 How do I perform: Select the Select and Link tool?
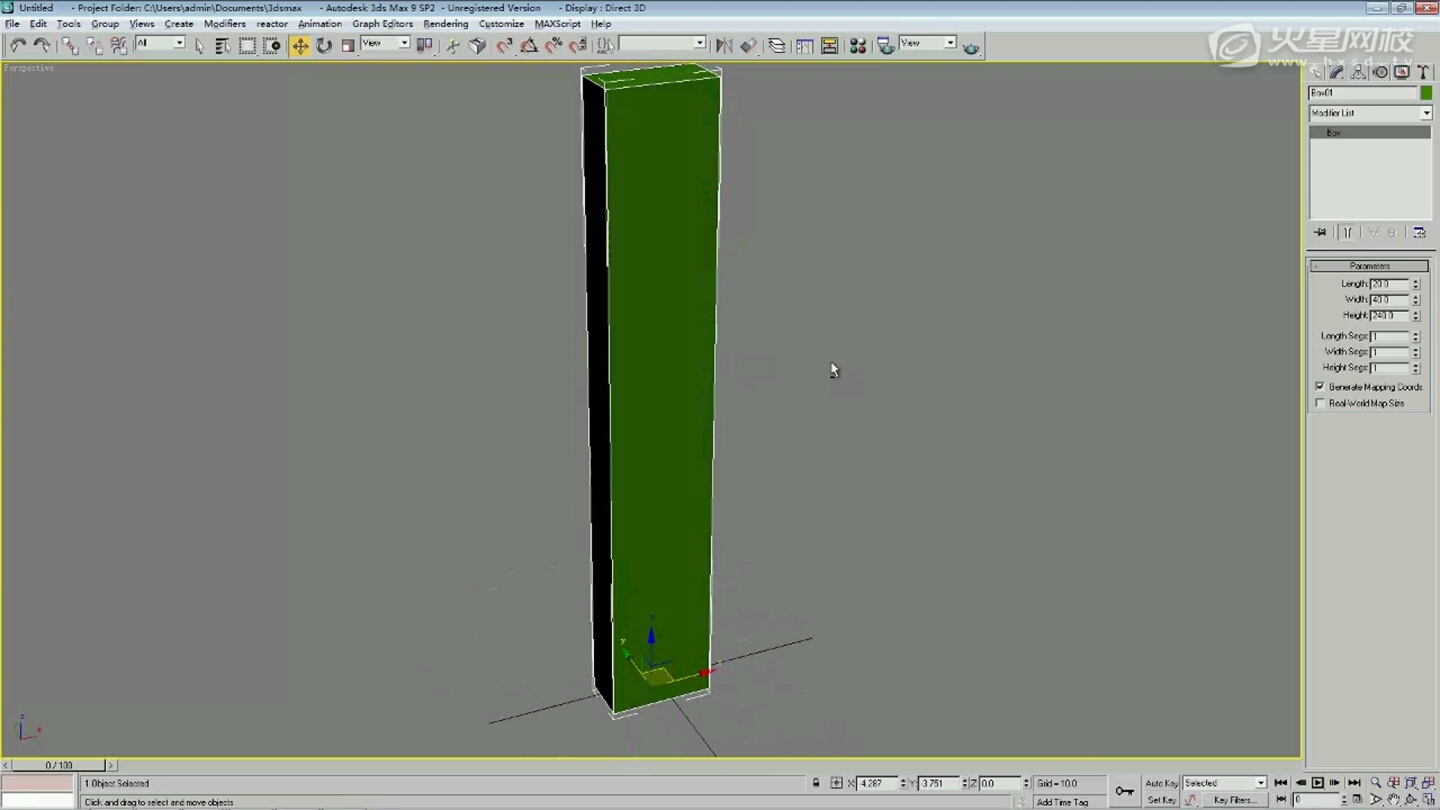(x=70, y=45)
